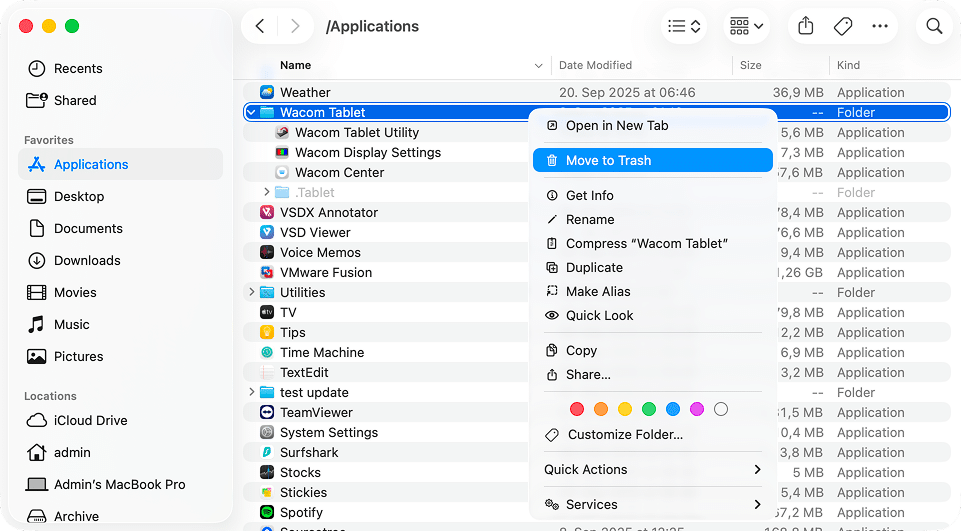The image size is (961, 531).
Task: Select Applications in the sidebar
Action: 120,164
